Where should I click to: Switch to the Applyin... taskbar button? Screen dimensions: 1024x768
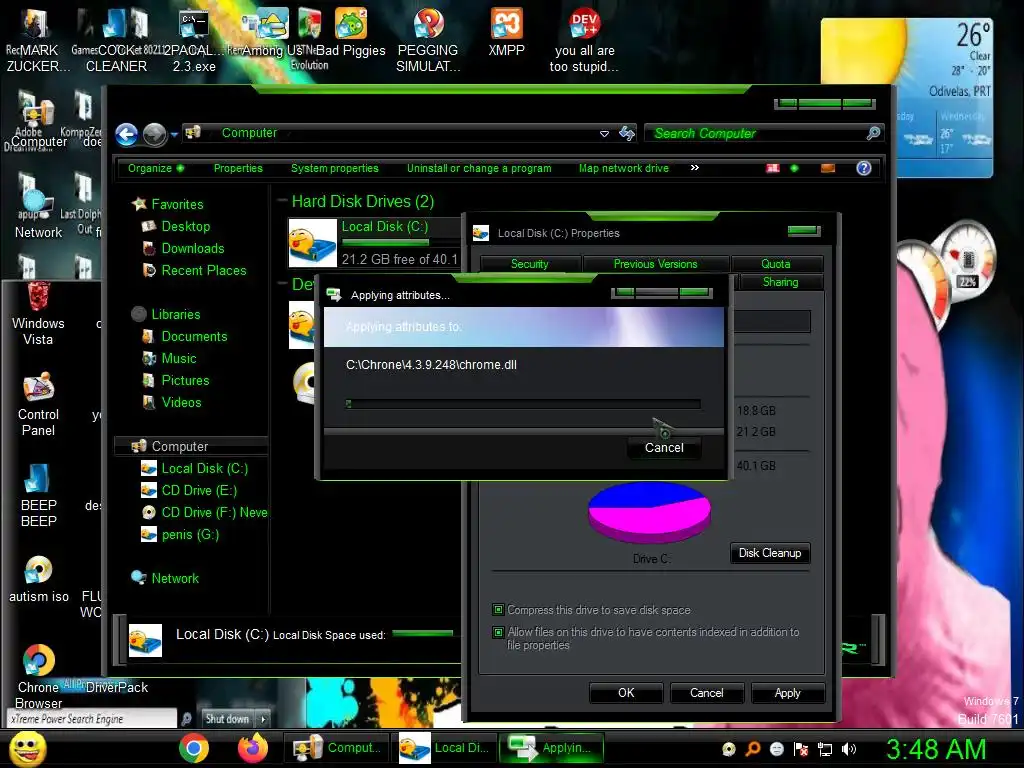pos(552,748)
